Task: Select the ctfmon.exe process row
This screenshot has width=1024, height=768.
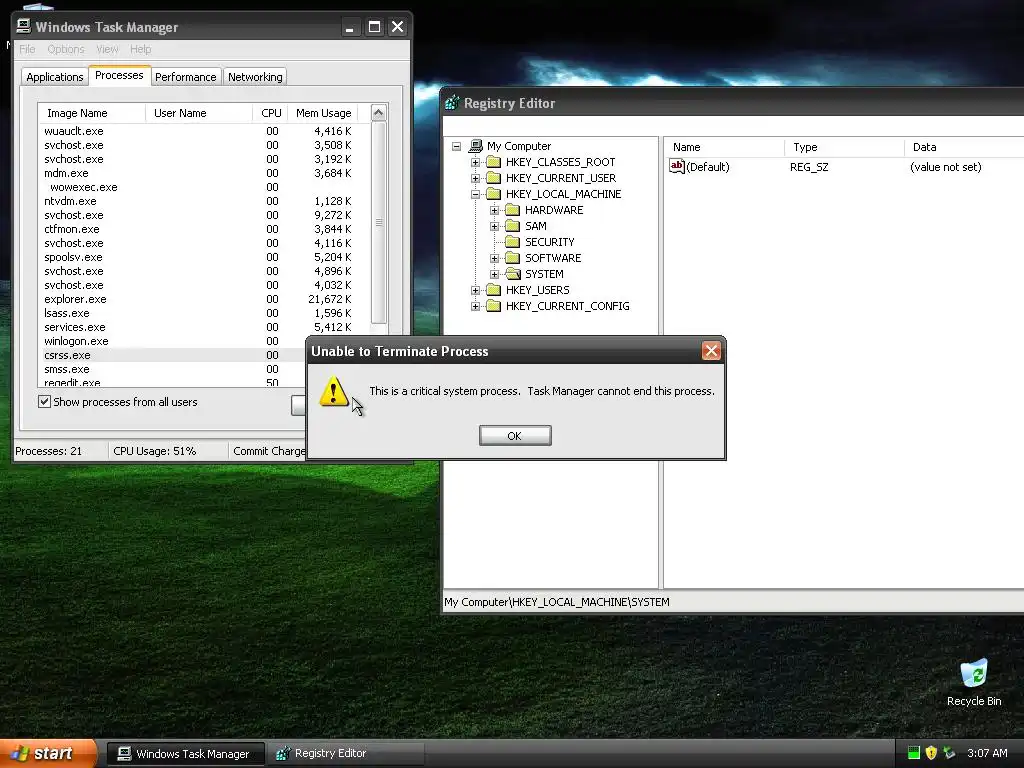Action: (204, 229)
